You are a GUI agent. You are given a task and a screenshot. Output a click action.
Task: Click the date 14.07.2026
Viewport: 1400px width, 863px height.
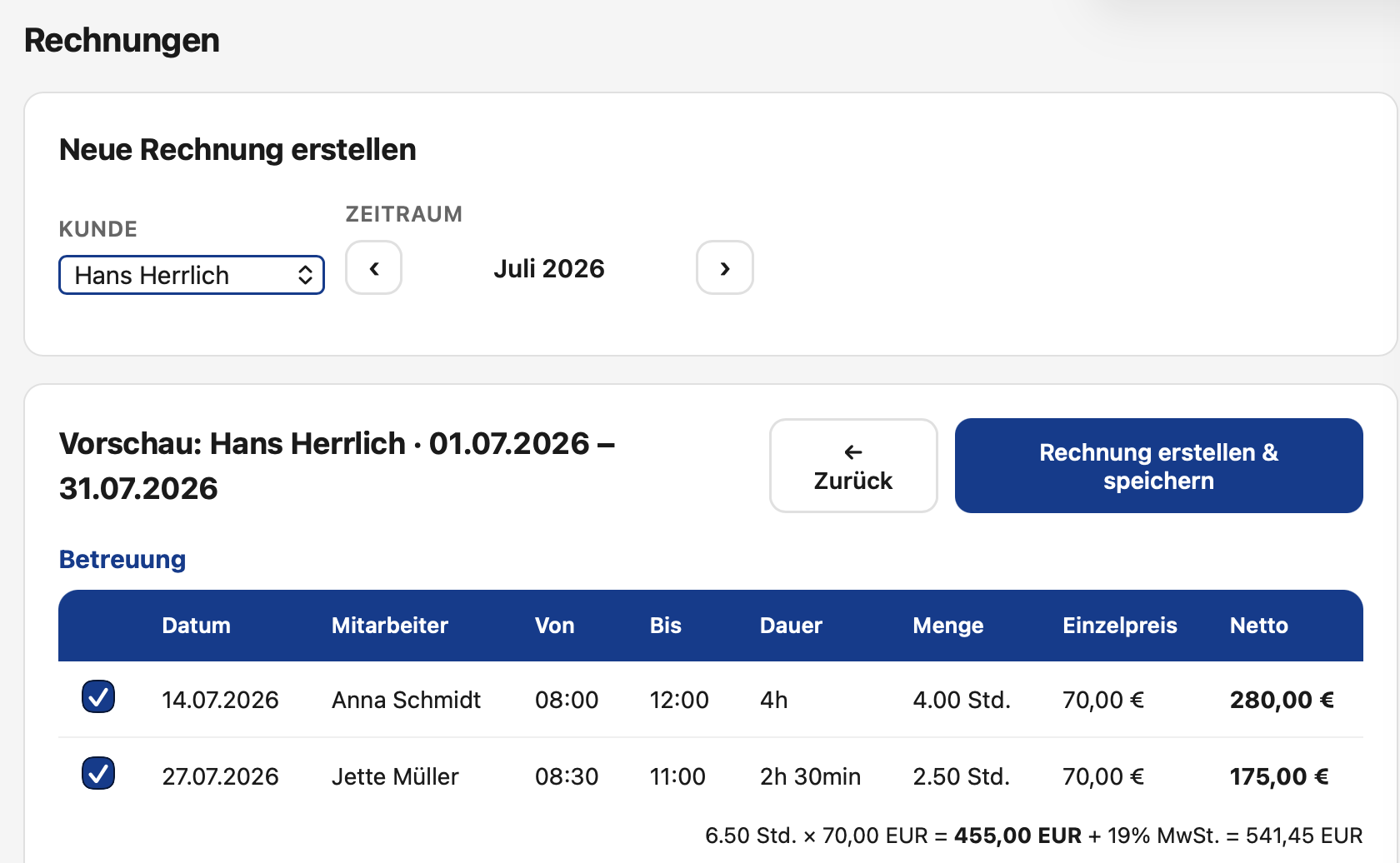pos(220,700)
